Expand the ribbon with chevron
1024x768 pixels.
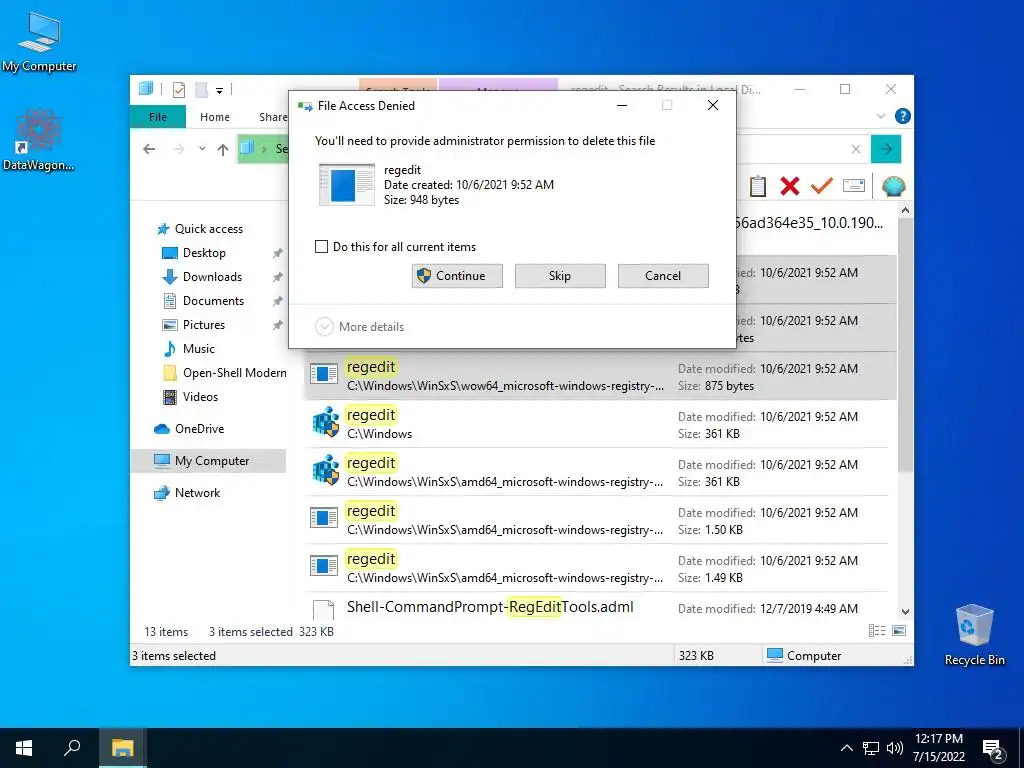coord(881,116)
